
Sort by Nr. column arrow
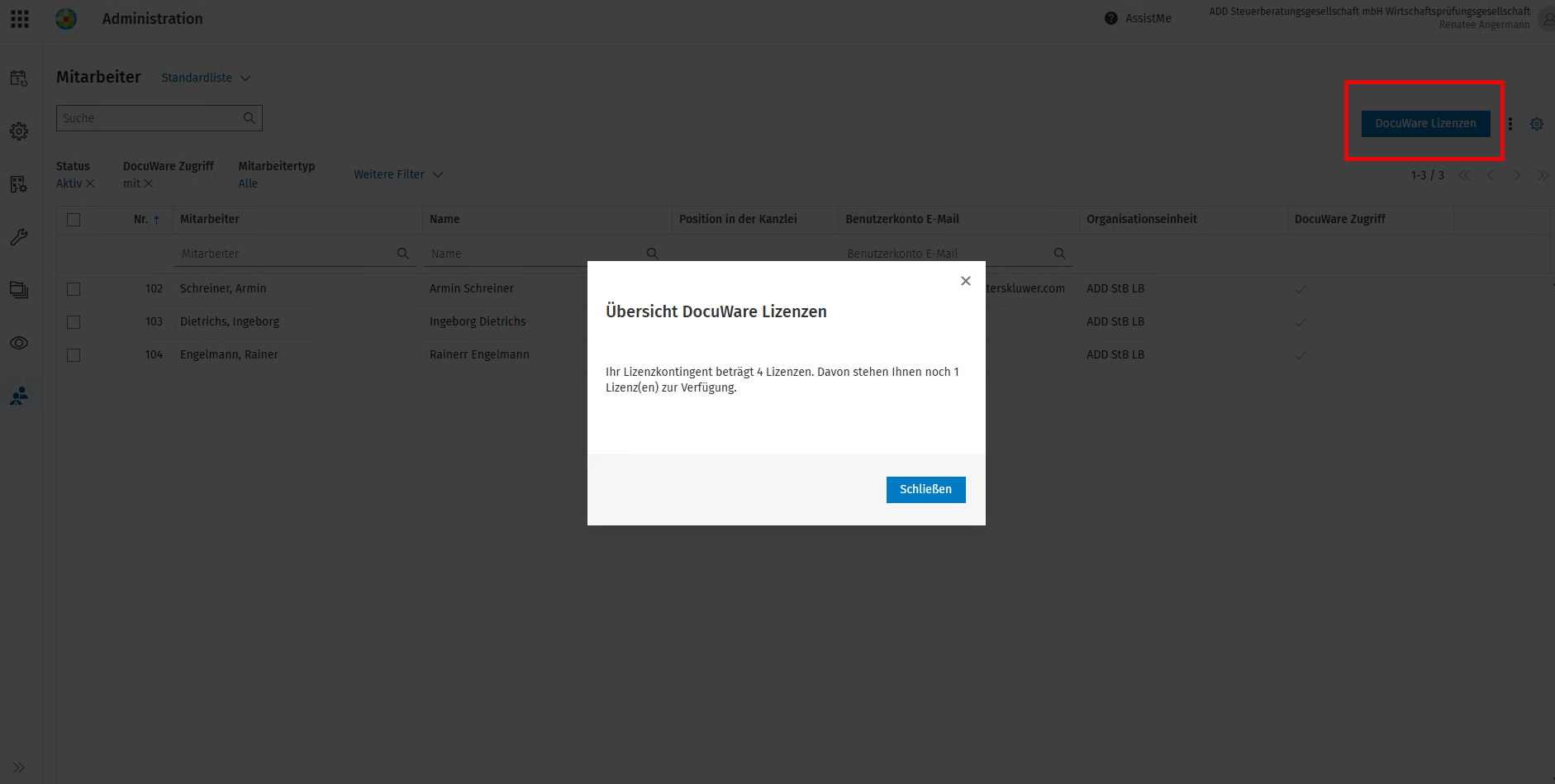click(156, 220)
